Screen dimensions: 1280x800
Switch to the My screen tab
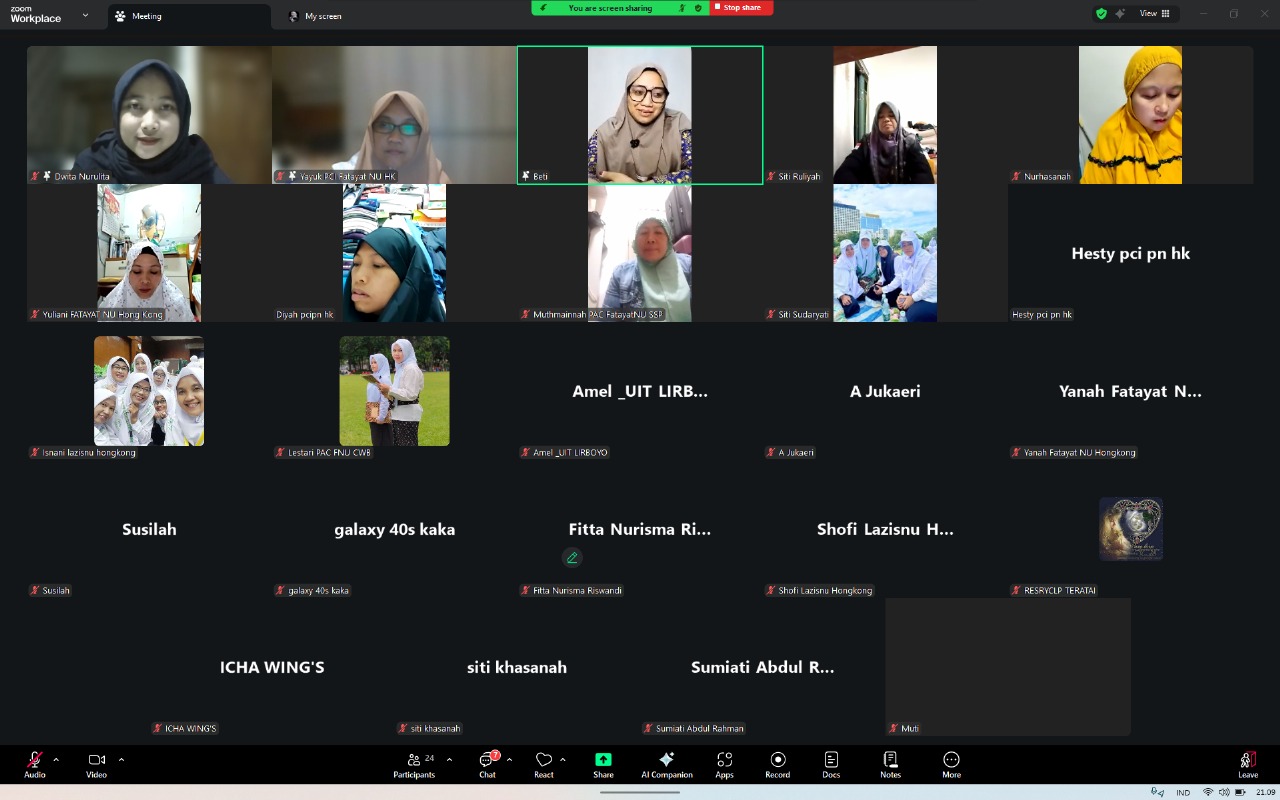pyautogui.click(x=316, y=16)
